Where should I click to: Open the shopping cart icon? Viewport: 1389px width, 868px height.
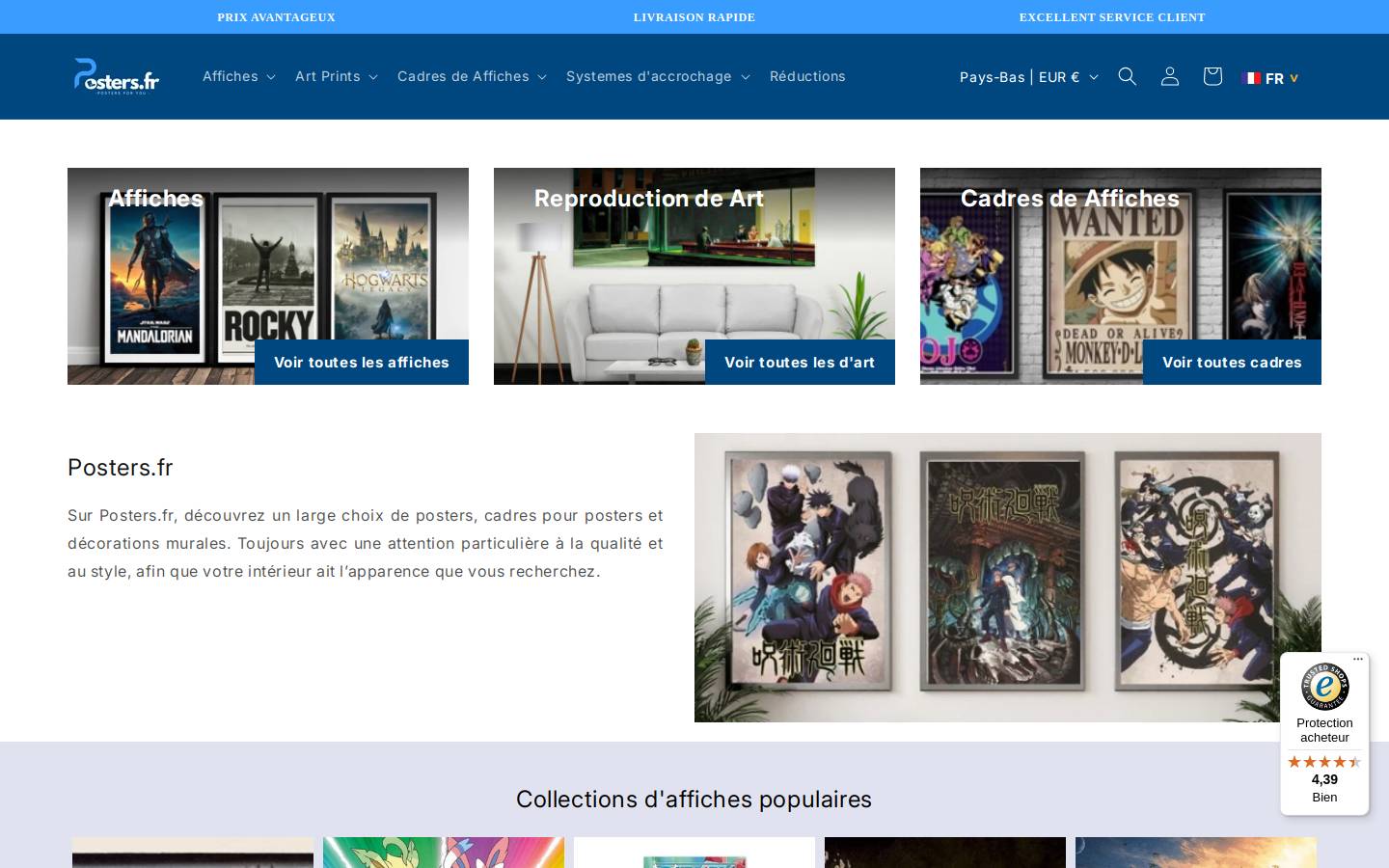pos(1212,76)
